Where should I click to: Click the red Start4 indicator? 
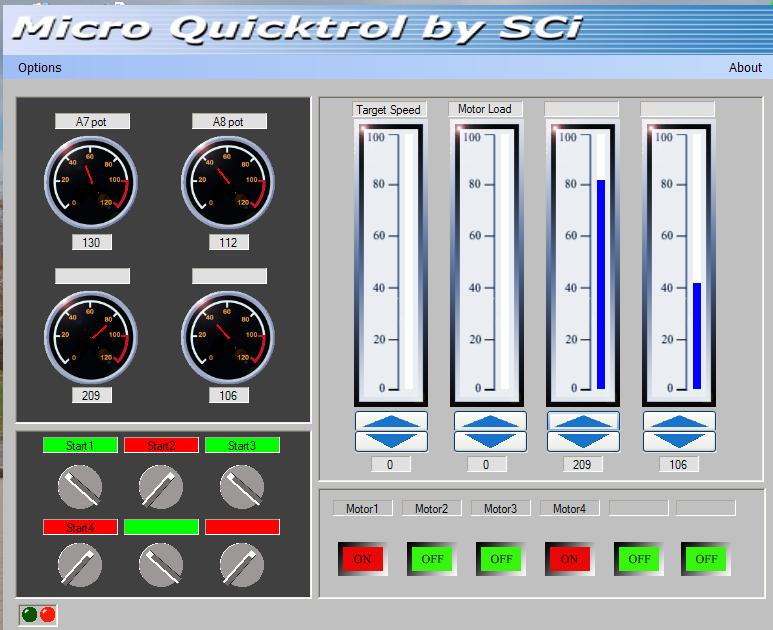[x=80, y=527]
